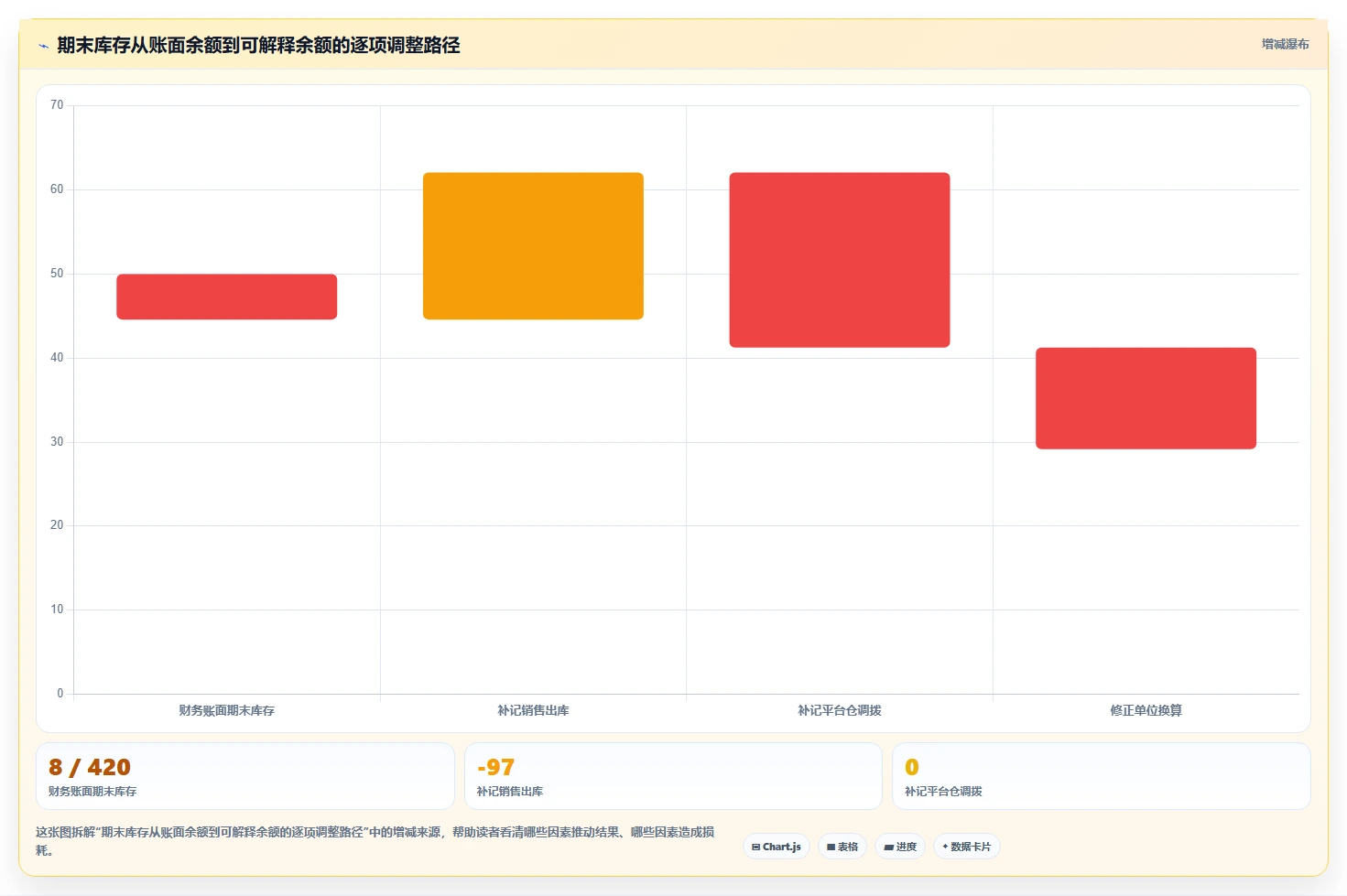Select the Chart.js chip
The height and width of the screenshot is (896, 1347).
[x=777, y=847]
